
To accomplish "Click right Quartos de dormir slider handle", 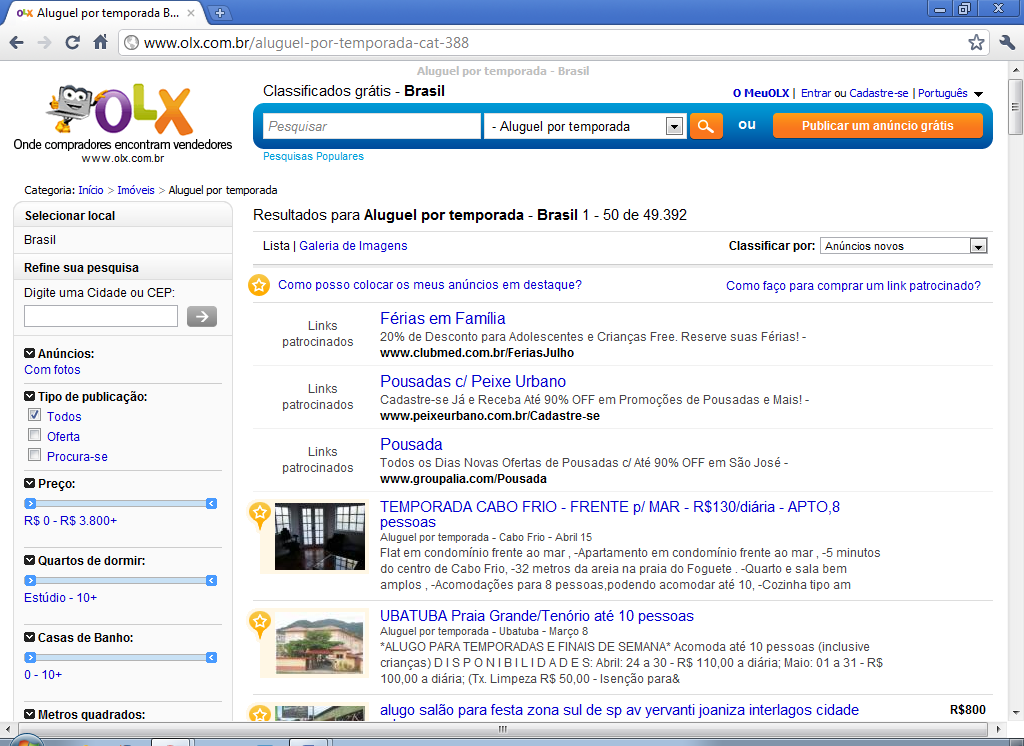I will pyautogui.click(x=211, y=581).
